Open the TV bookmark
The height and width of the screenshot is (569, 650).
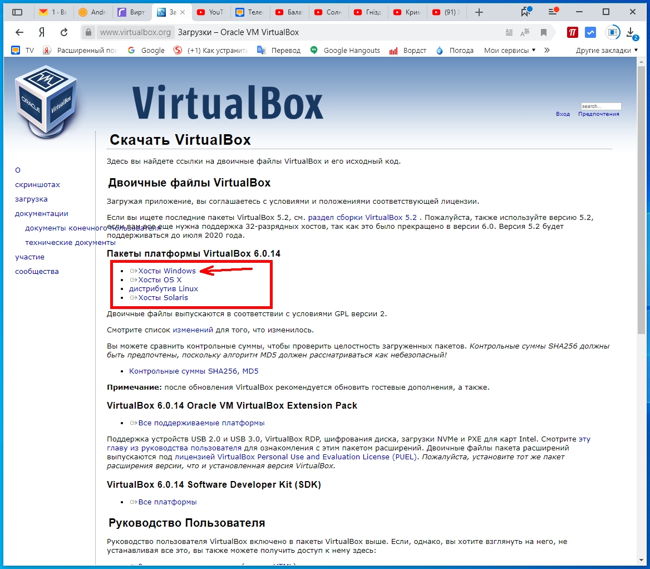(23, 50)
